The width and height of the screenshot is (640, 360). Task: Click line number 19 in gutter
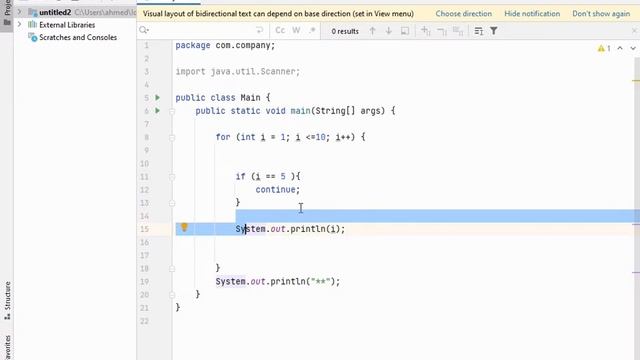pos(144,282)
